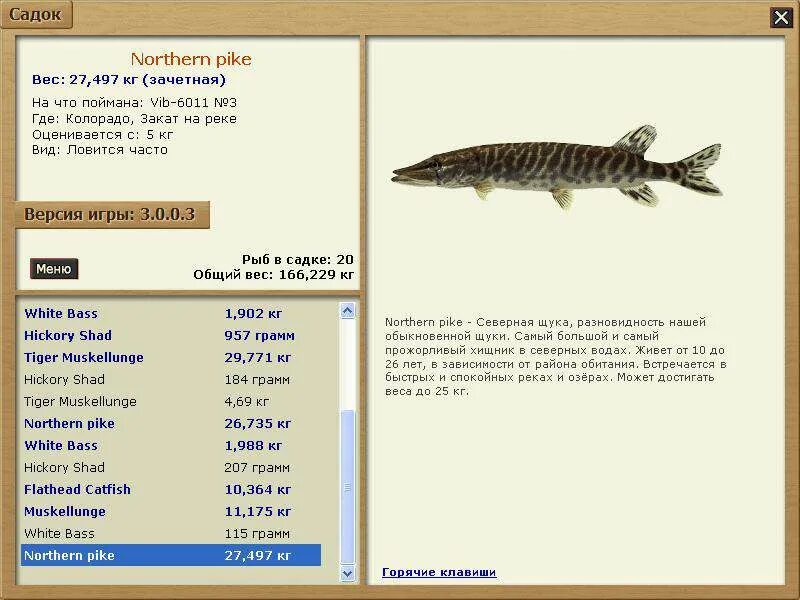This screenshot has width=800, height=600.
Task: Select the Hickory Shad weighing 184 грамм
Action: (150, 379)
